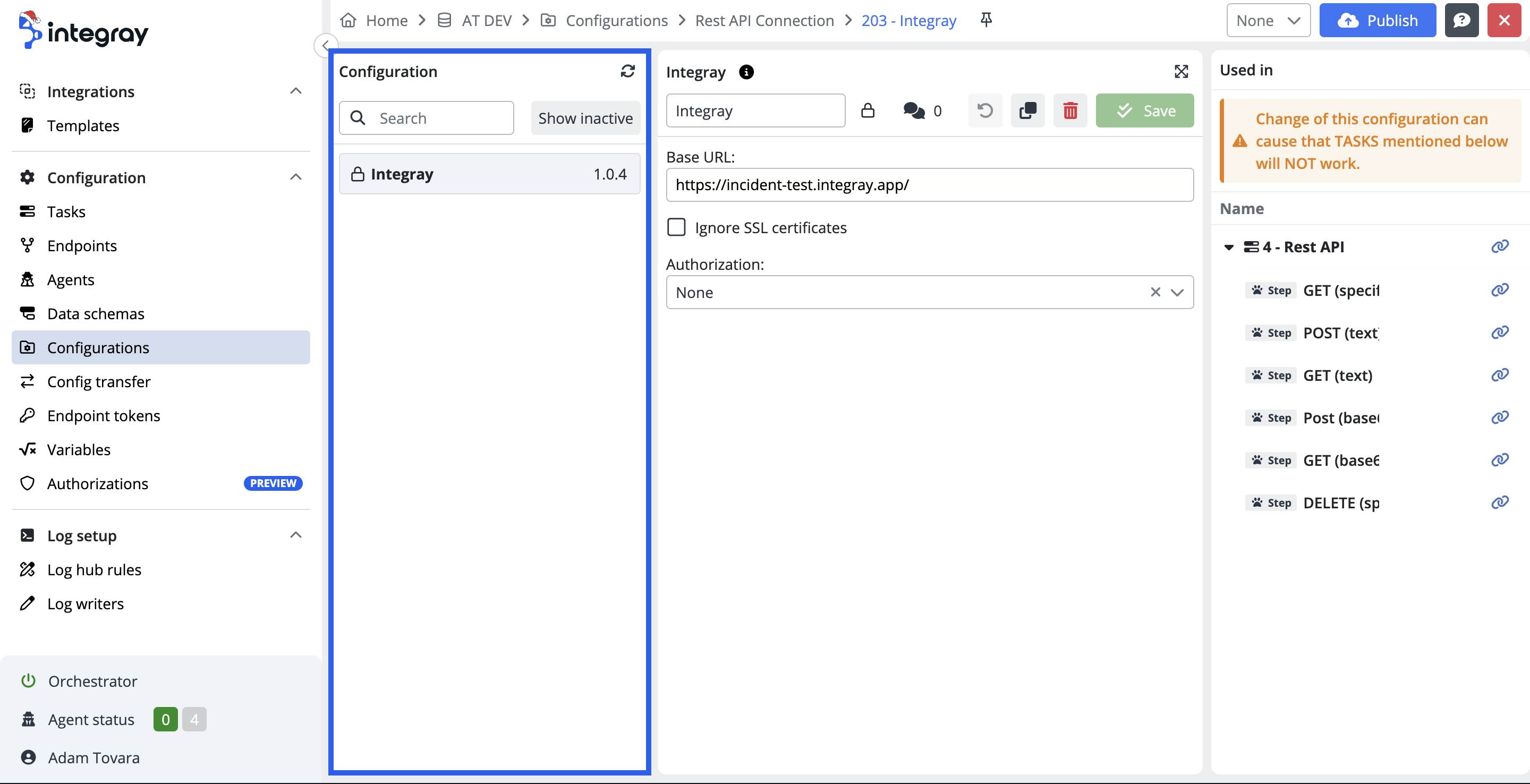1530x784 pixels.
Task: Open the comments bubble icon
Action: [914, 110]
